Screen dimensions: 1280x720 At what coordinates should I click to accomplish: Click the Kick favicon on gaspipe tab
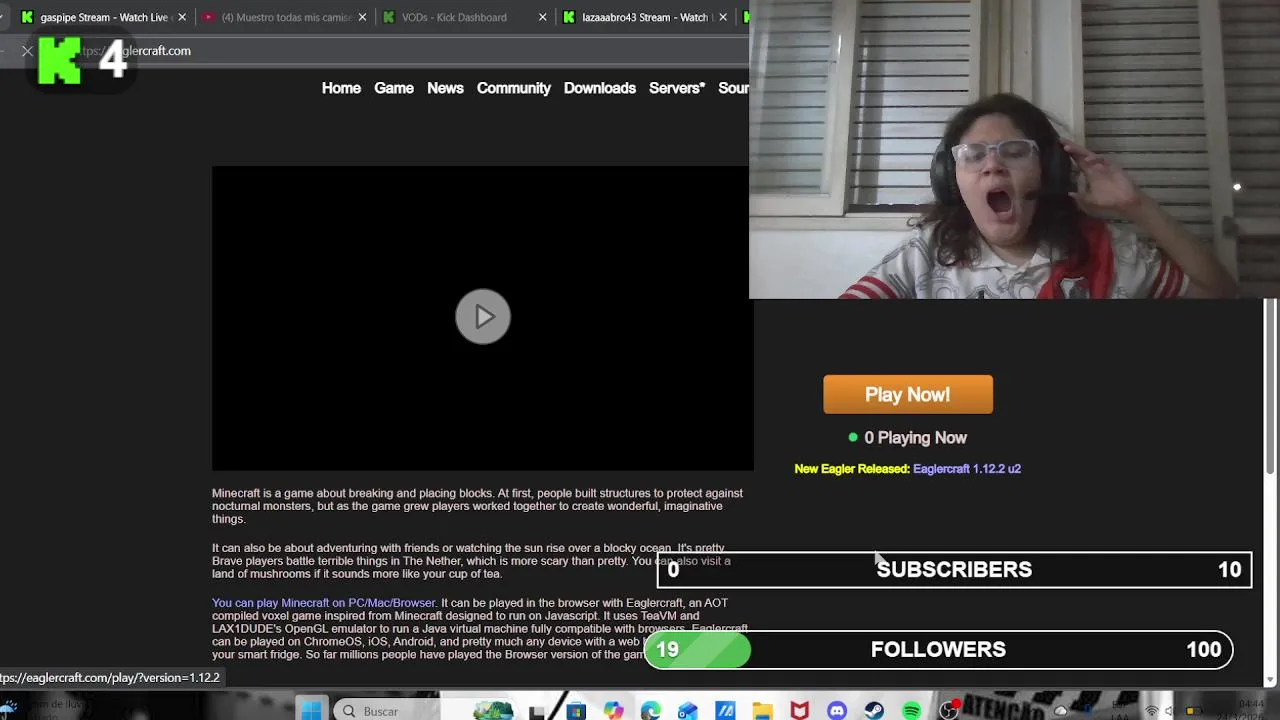(27, 17)
